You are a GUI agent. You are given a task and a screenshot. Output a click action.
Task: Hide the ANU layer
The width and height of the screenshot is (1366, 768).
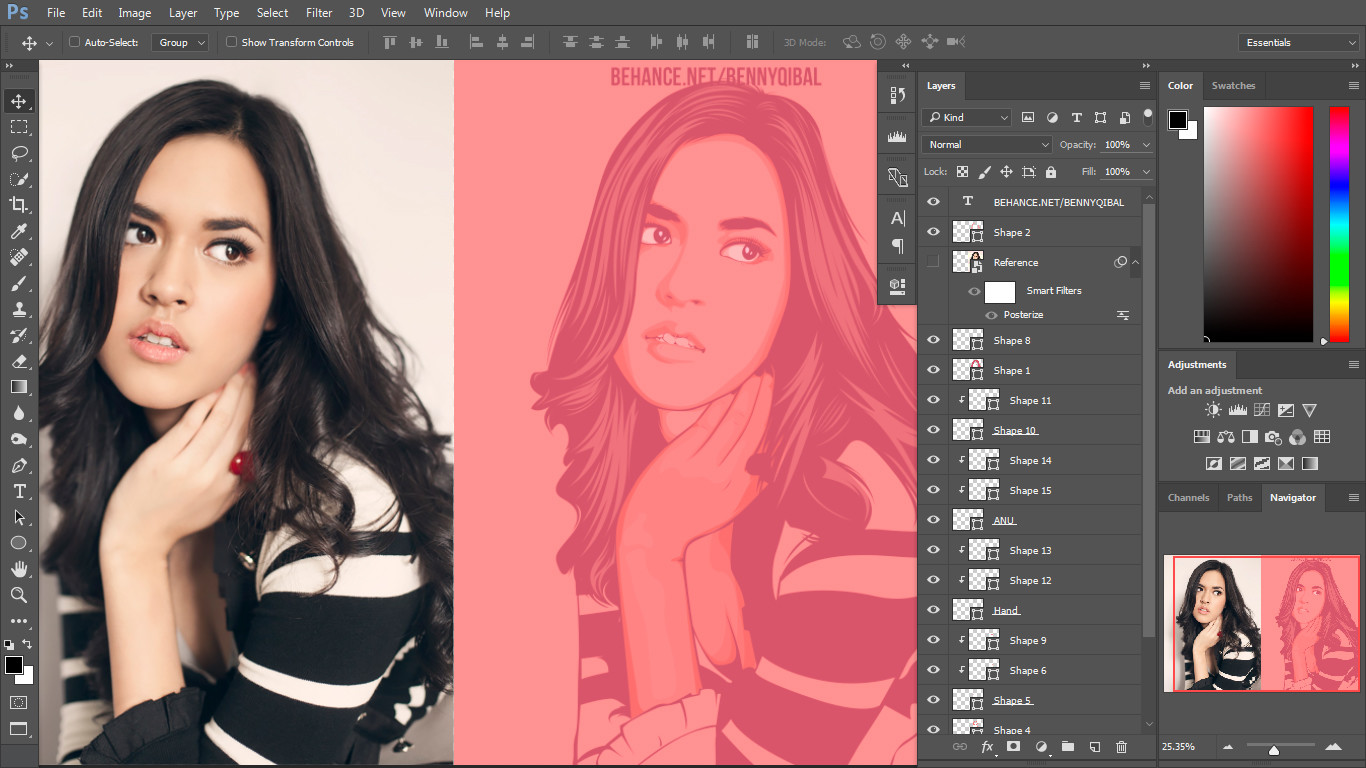(x=933, y=520)
